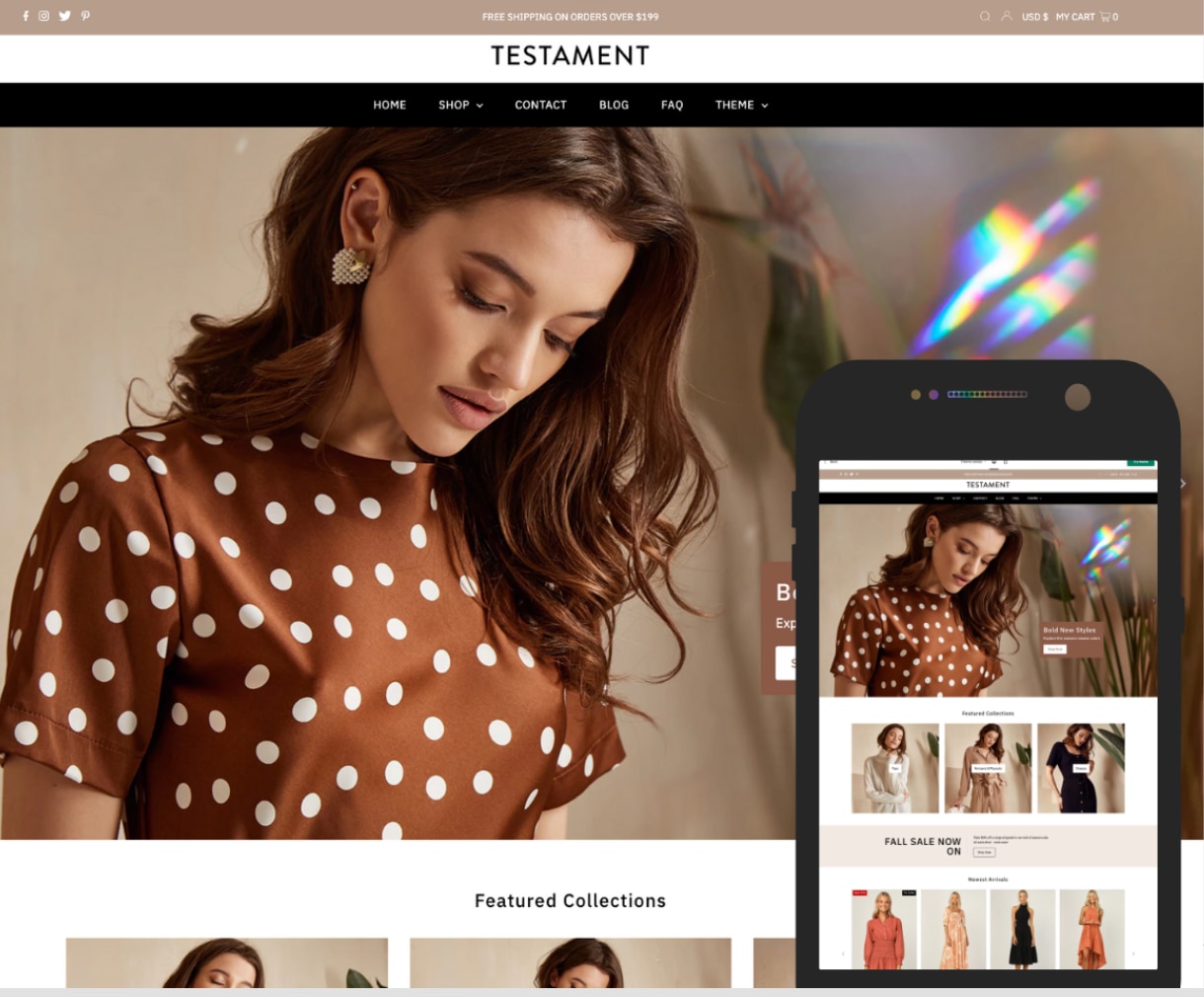Click Shop Now button in phone mockup hero
The height and width of the screenshot is (997, 1204).
(x=1055, y=649)
